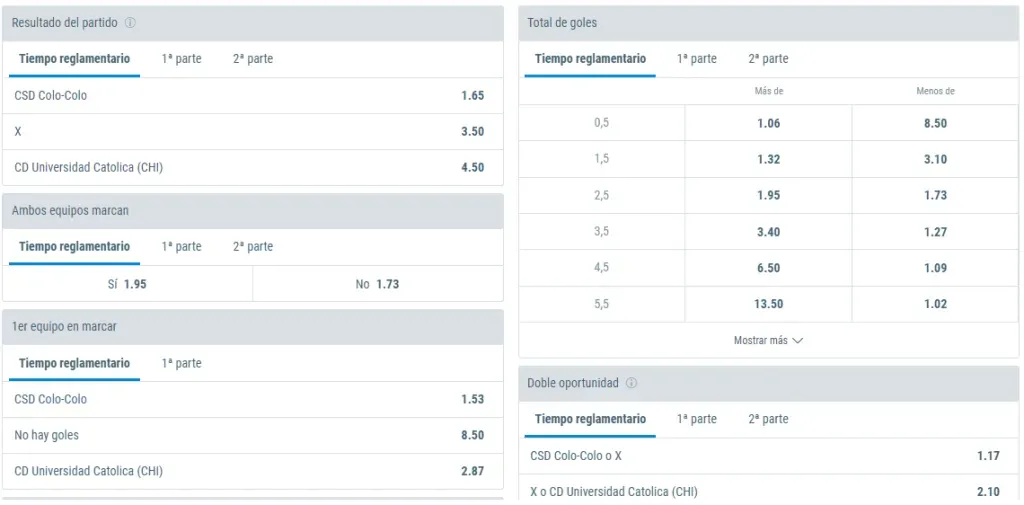The width and height of the screenshot is (1024, 505).
Task: Choose Sí 1.95 for both teams scoring
Action: click(127, 284)
